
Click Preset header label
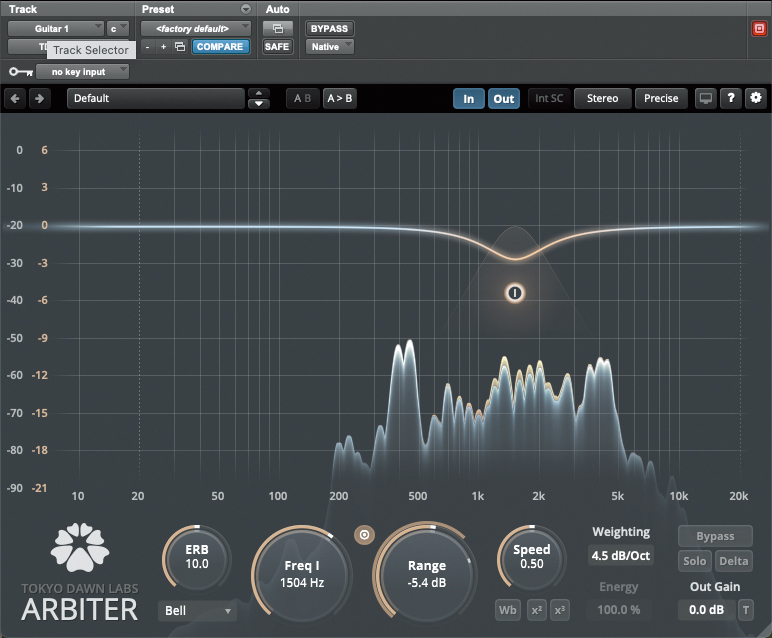(158, 9)
